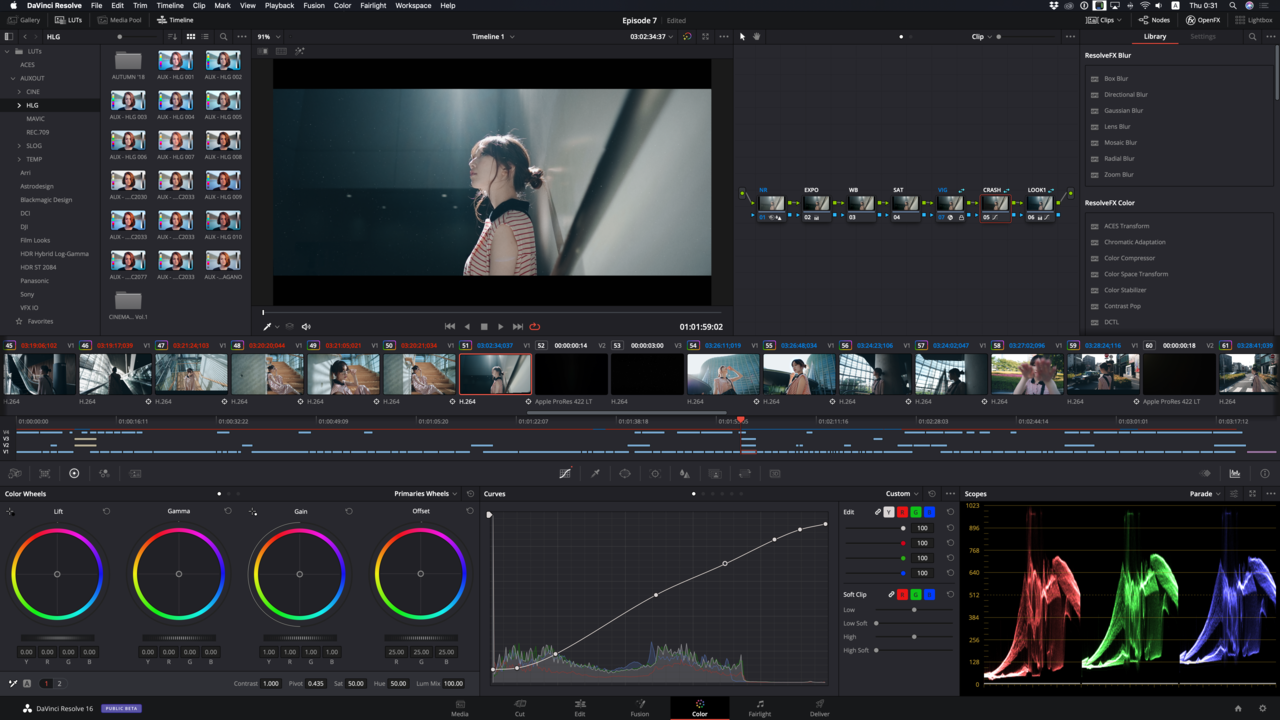The width and height of the screenshot is (1280, 720).
Task: Click the Gain white point picker
Action: [x=253, y=511]
